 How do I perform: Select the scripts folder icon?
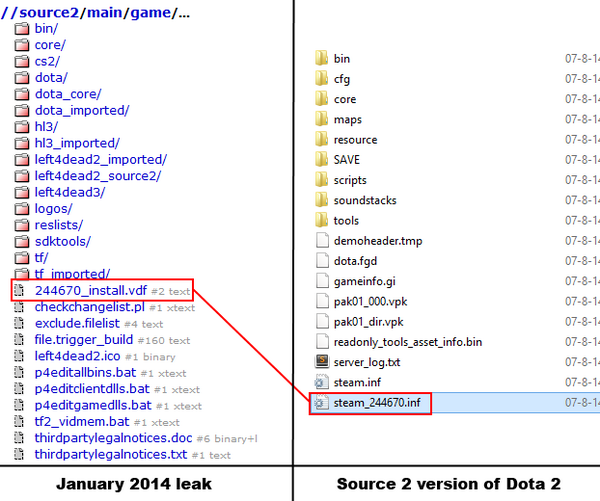pyautogui.click(x=321, y=180)
